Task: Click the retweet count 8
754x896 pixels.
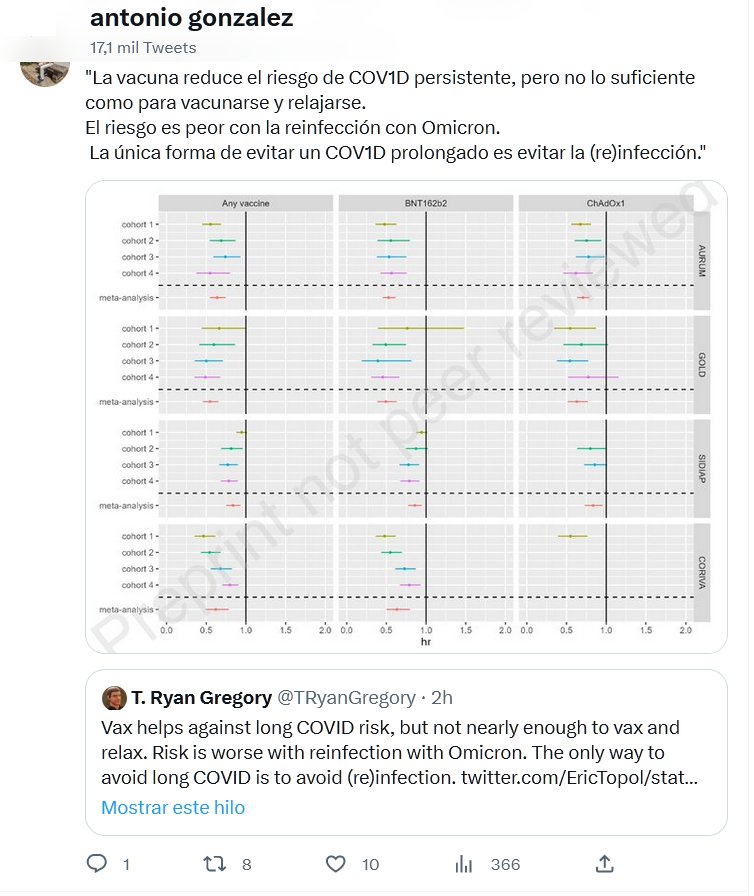Action: 246,864
